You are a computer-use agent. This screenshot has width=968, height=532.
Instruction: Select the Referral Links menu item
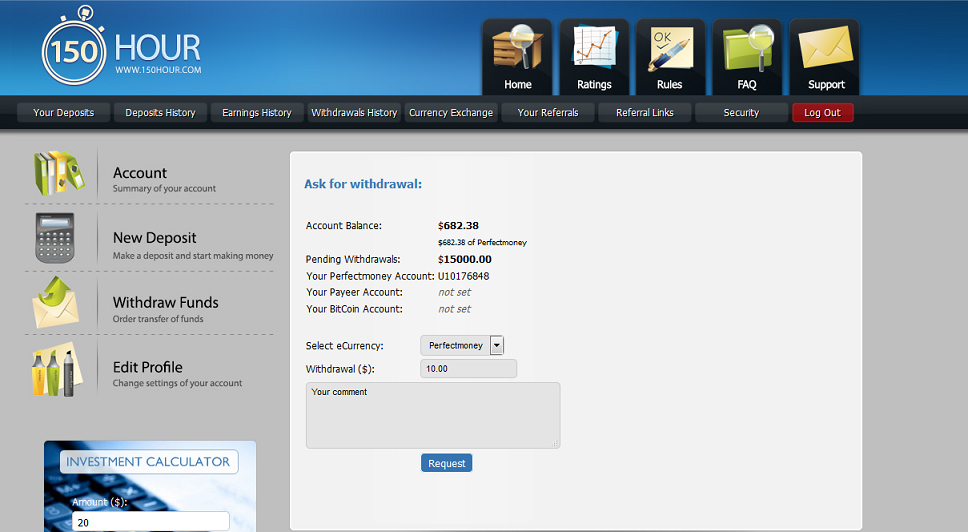pos(645,113)
